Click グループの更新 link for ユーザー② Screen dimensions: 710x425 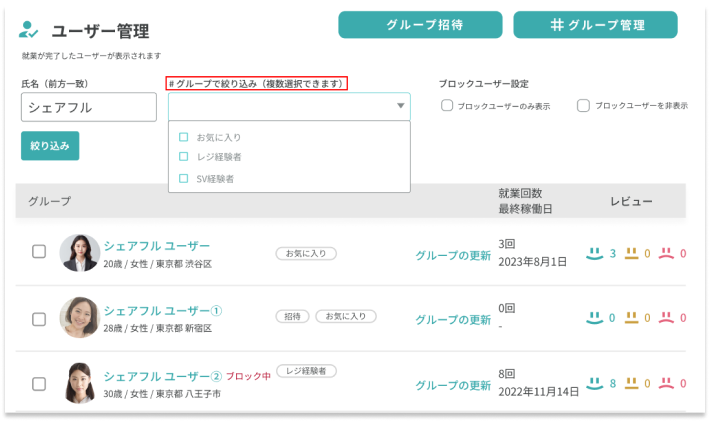(x=453, y=385)
